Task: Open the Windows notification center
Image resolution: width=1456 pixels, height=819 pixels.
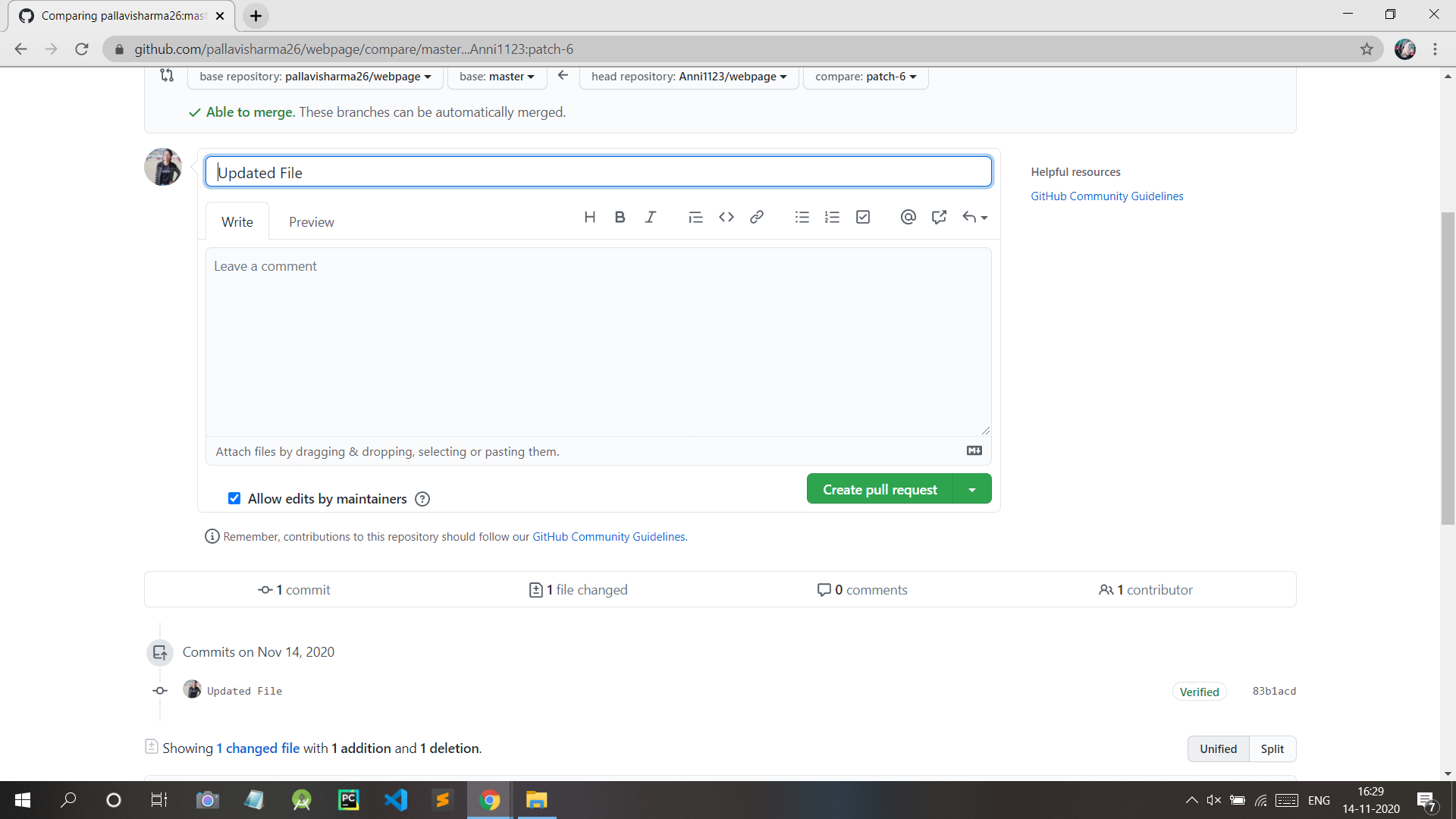Action: 1426,801
